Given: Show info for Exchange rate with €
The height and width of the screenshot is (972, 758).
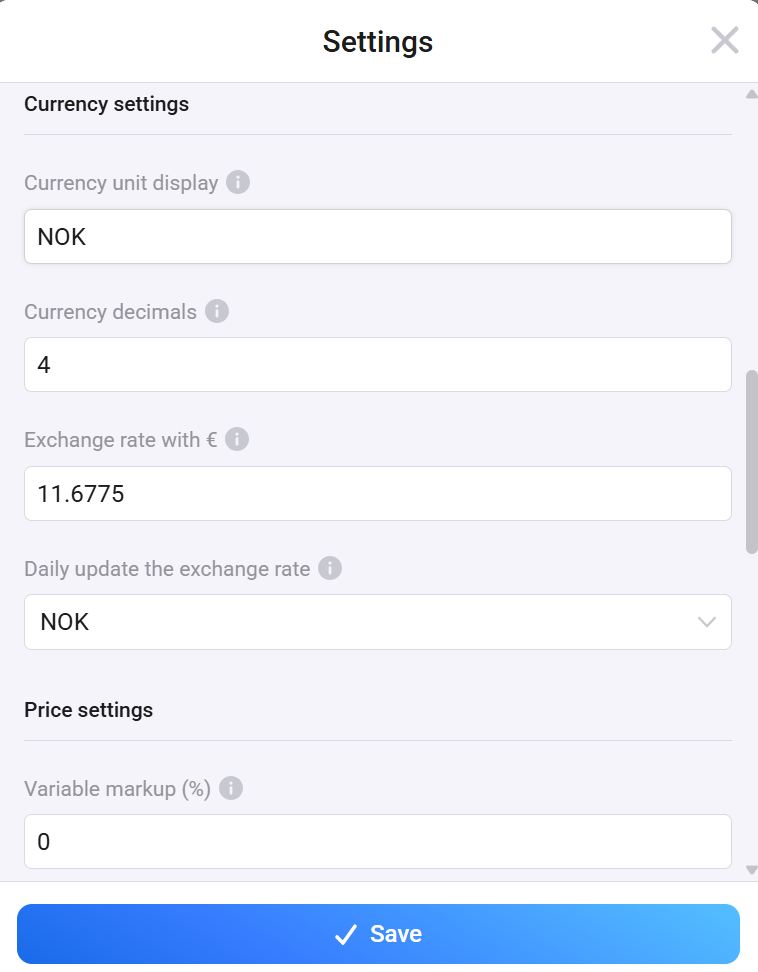Looking at the screenshot, I should (x=237, y=439).
